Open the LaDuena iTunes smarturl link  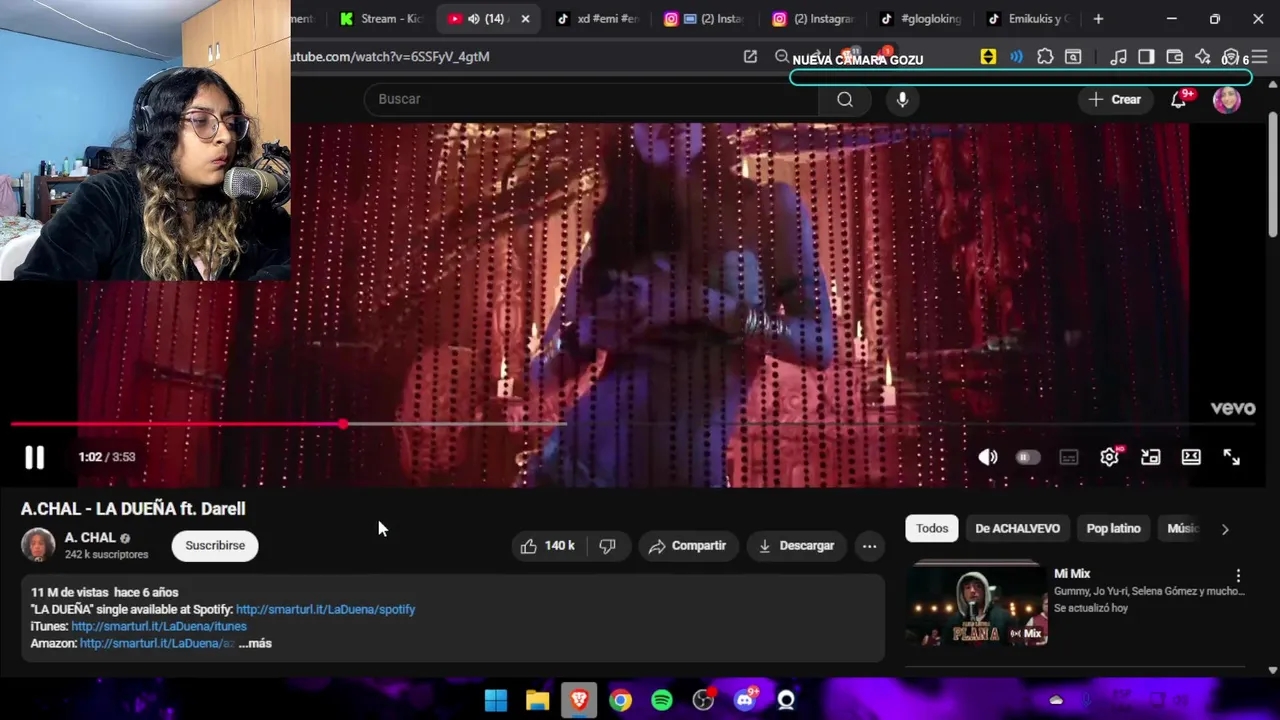[x=159, y=626]
